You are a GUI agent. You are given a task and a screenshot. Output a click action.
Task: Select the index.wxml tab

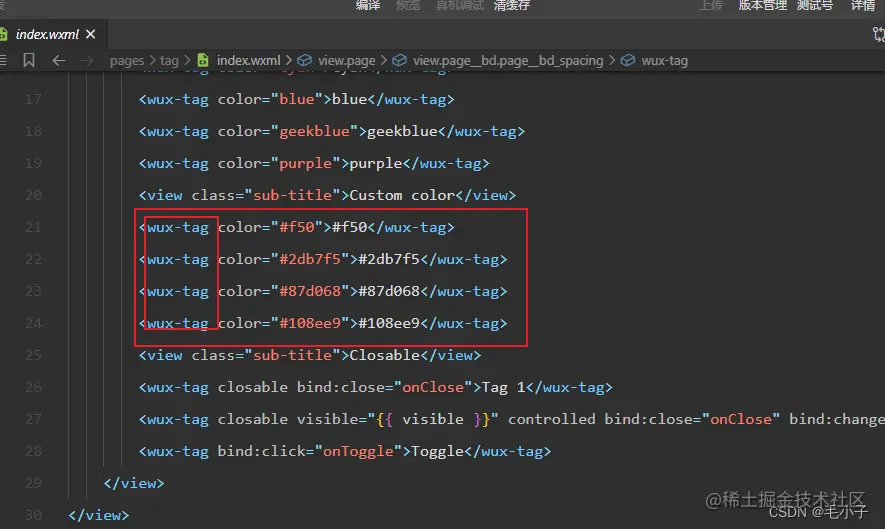point(47,34)
